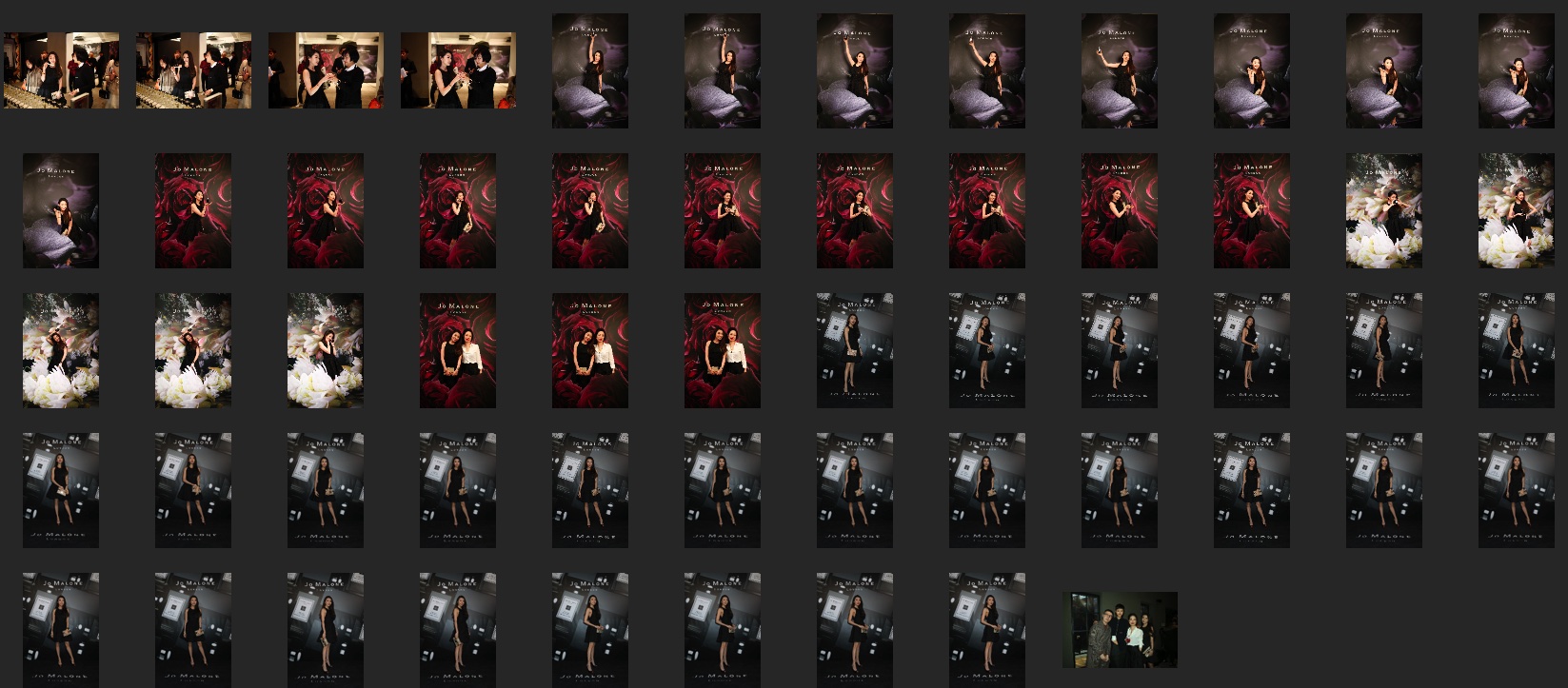
Task: Select the third white flower photo in row three
Action: pyautogui.click(x=326, y=350)
